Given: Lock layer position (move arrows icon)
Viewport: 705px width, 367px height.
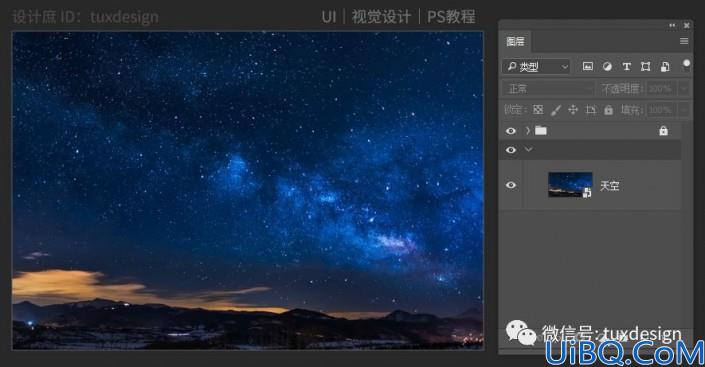Looking at the screenshot, I should [x=573, y=110].
